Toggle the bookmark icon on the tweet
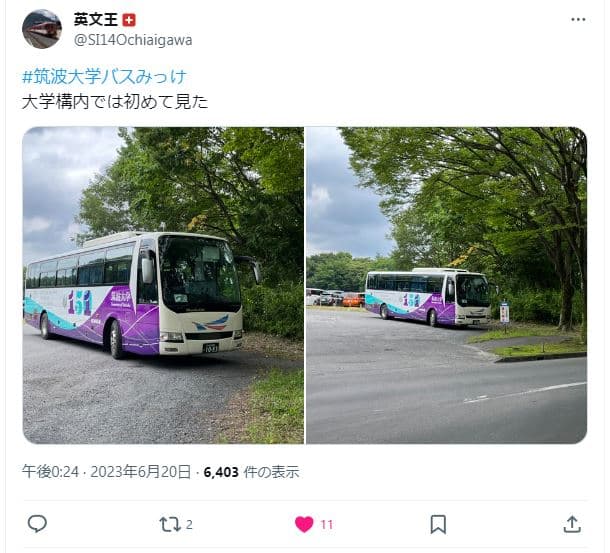The width and height of the screenshot is (610, 553). pyautogui.click(x=438, y=524)
